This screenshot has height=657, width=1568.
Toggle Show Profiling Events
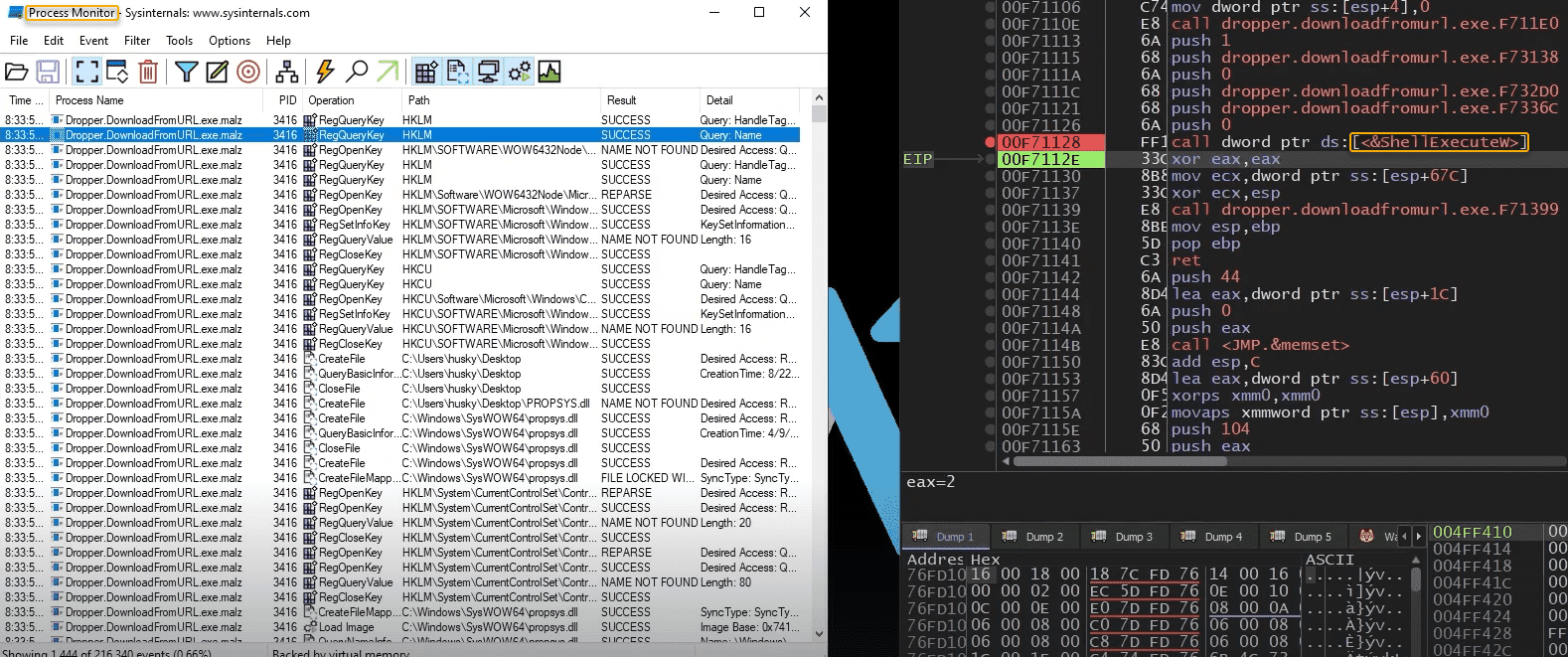pos(549,72)
